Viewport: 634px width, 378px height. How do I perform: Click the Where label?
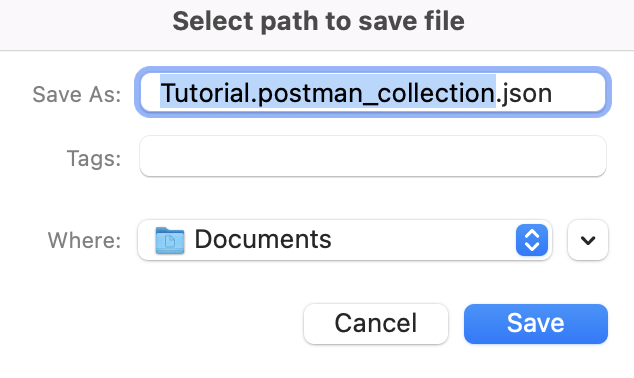pyautogui.click(x=85, y=241)
